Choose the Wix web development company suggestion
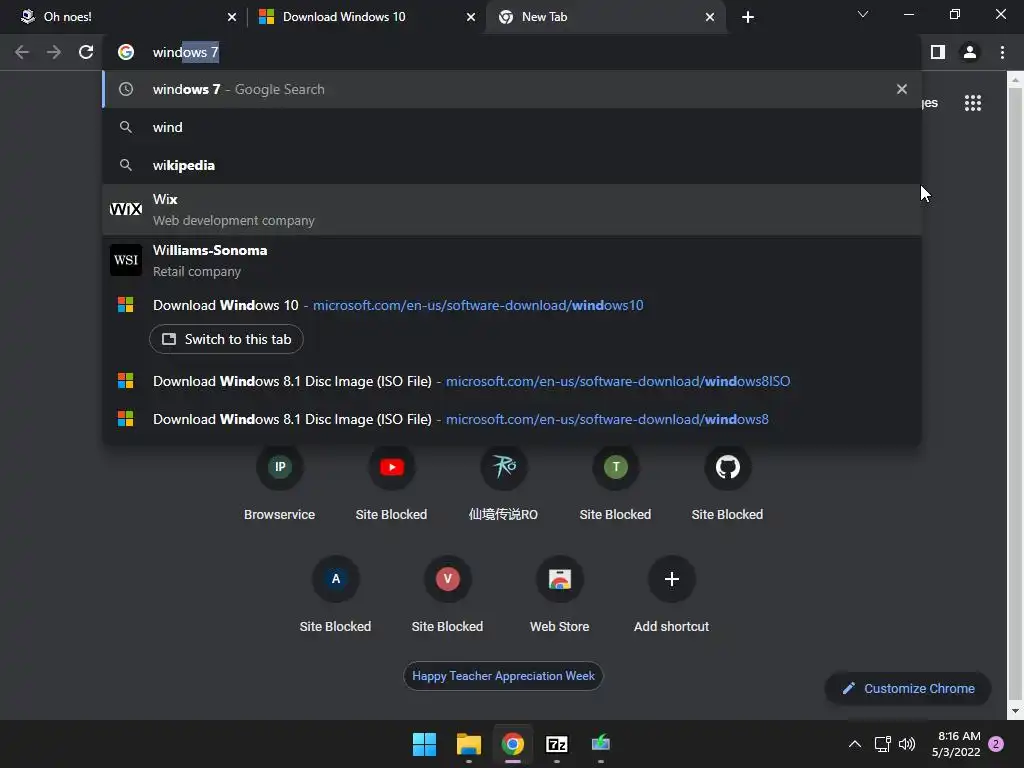 point(512,210)
